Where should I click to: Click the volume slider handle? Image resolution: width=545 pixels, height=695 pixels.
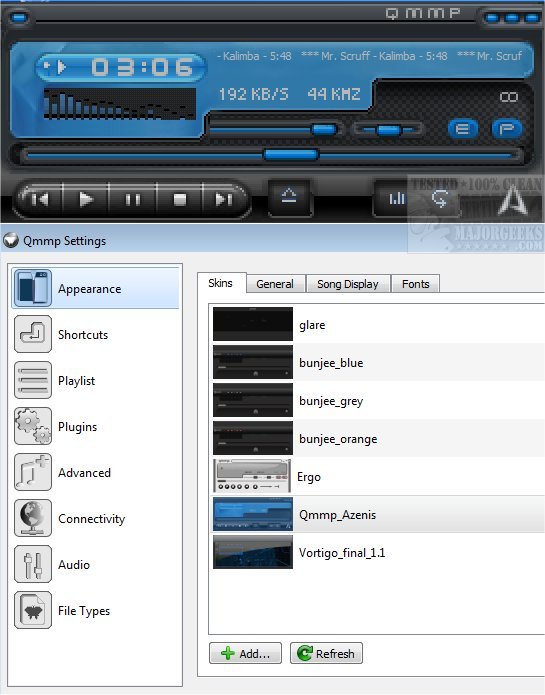tap(324, 129)
